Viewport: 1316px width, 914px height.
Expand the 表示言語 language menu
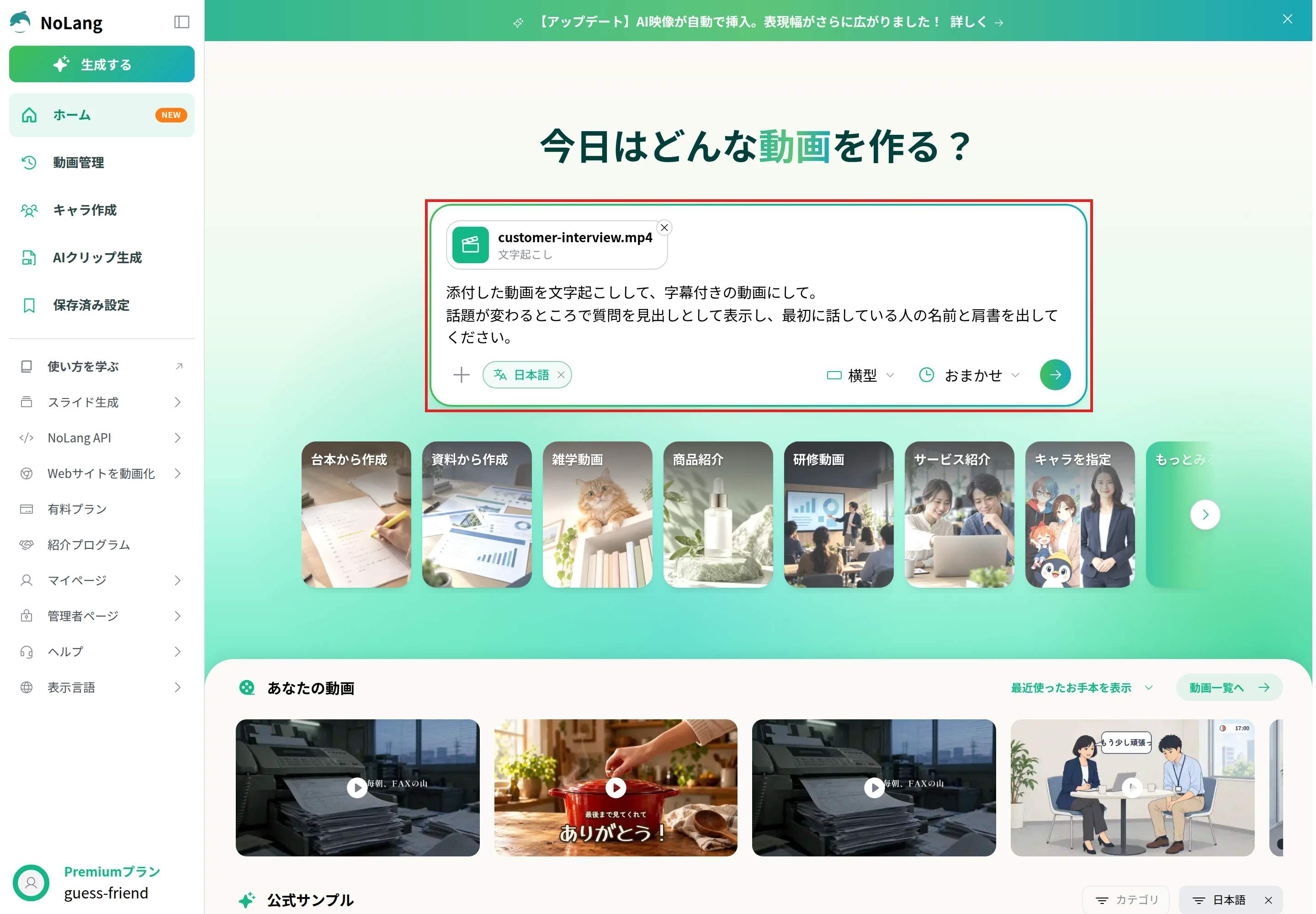coord(102,687)
